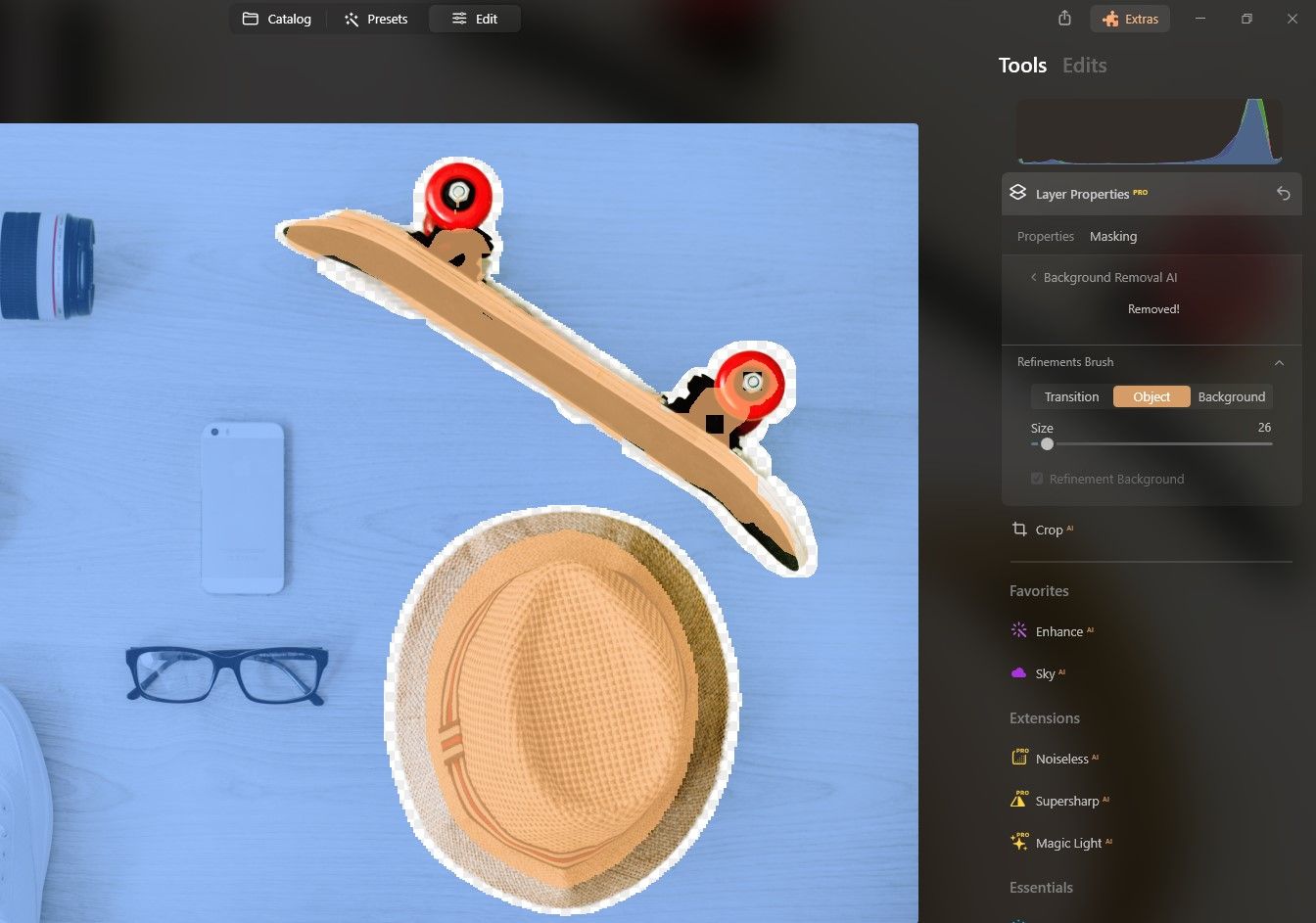
Task: Switch to the Presets tab
Action: click(x=376, y=19)
